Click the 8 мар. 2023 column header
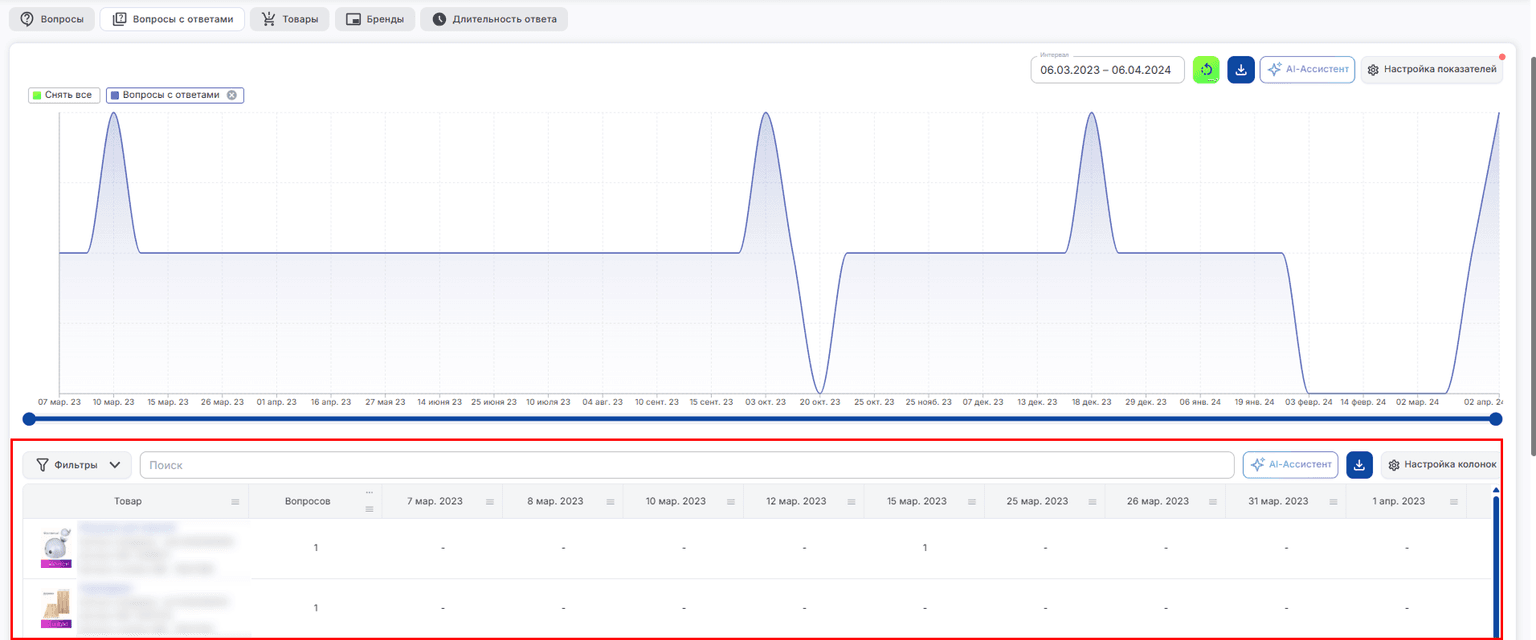The image size is (1536, 640). [555, 501]
